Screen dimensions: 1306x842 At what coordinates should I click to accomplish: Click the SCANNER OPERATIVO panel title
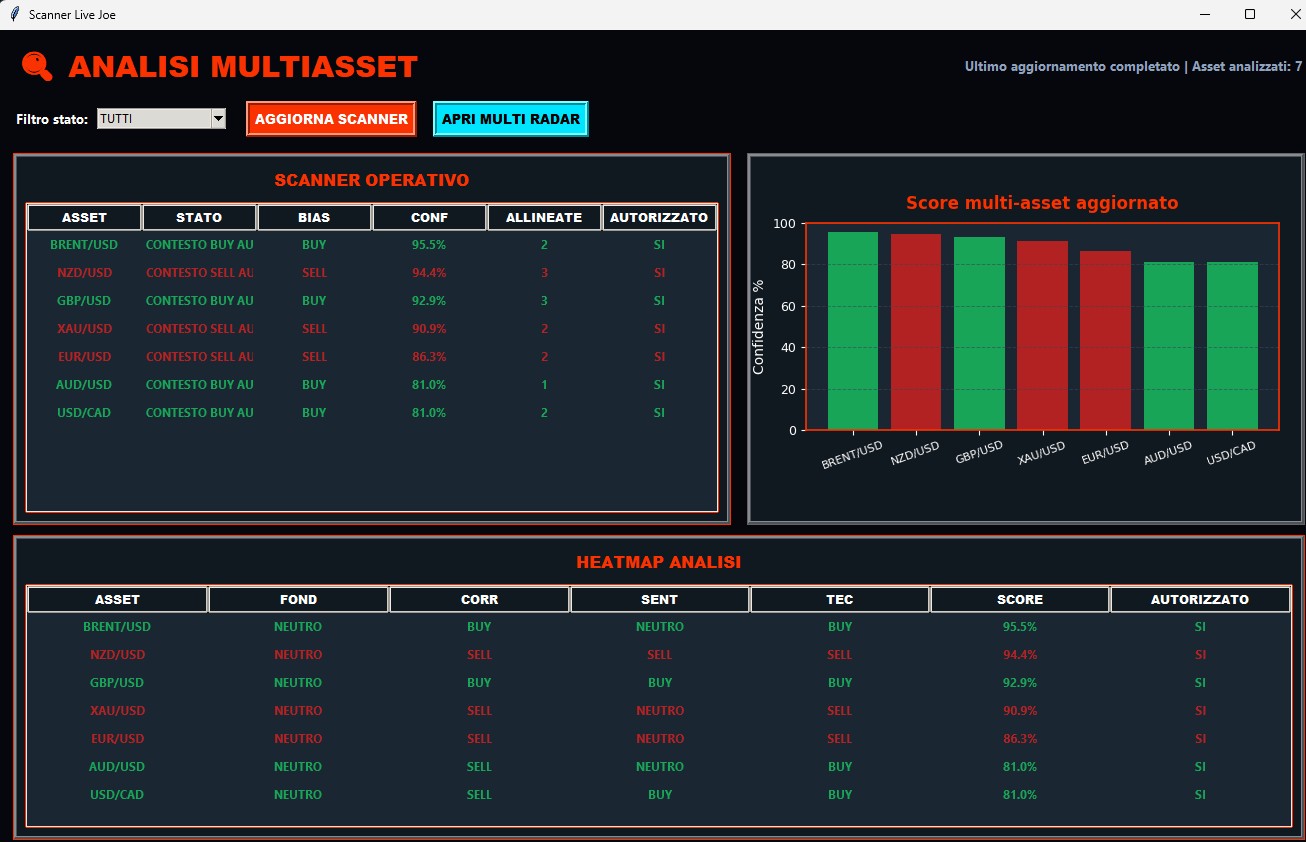[x=372, y=180]
